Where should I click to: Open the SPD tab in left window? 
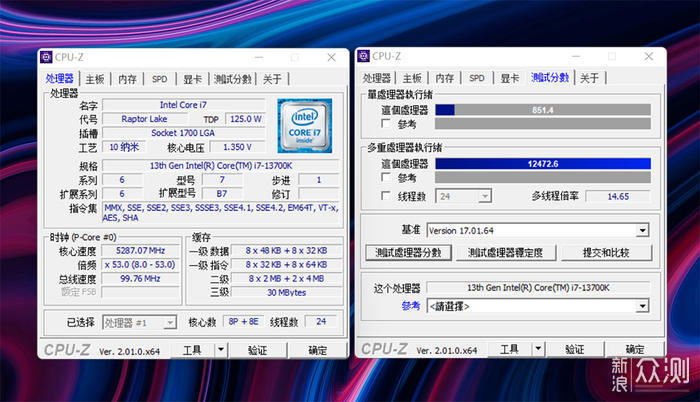click(x=159, y=80)
